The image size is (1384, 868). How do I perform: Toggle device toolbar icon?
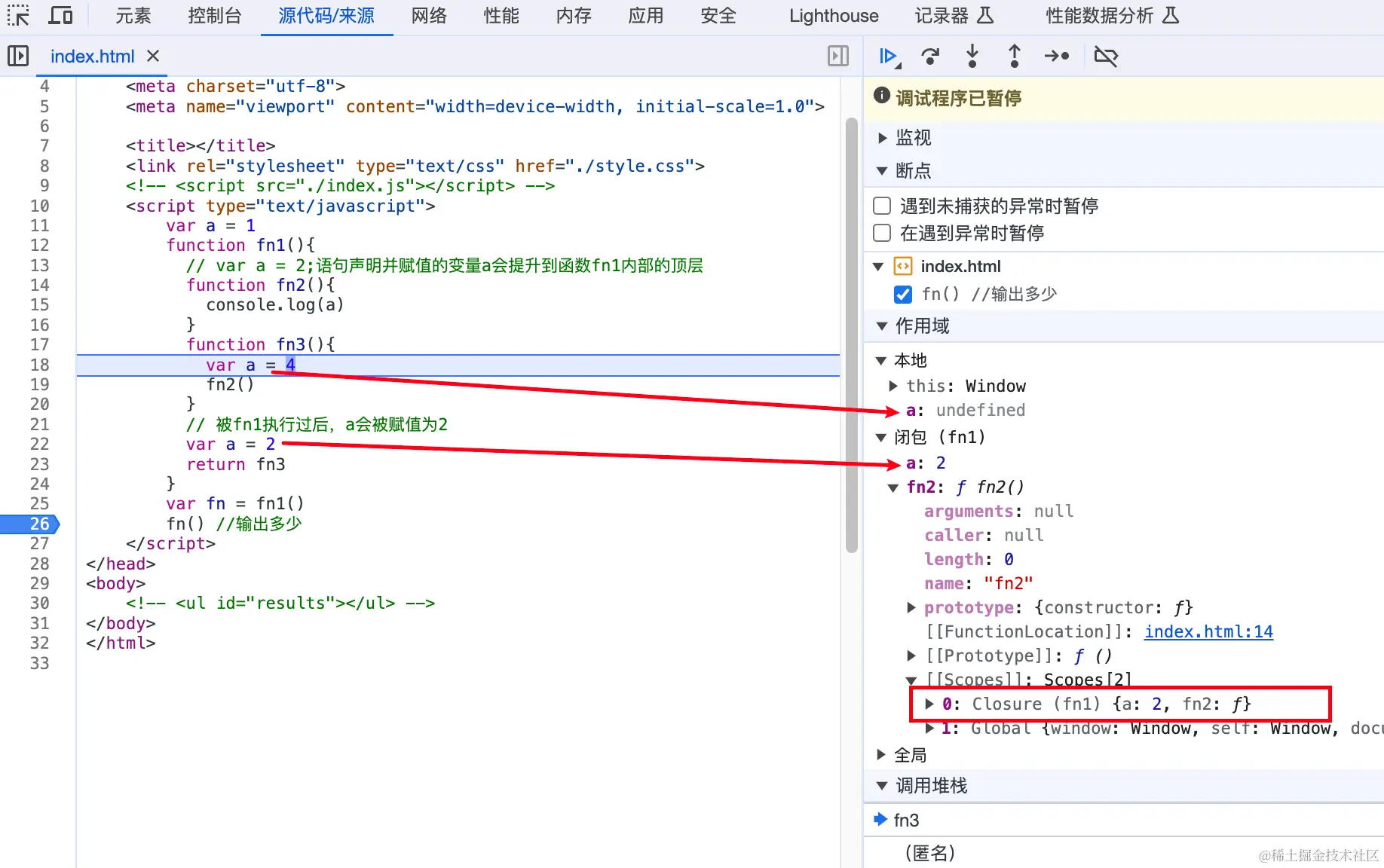click(60, 16)
